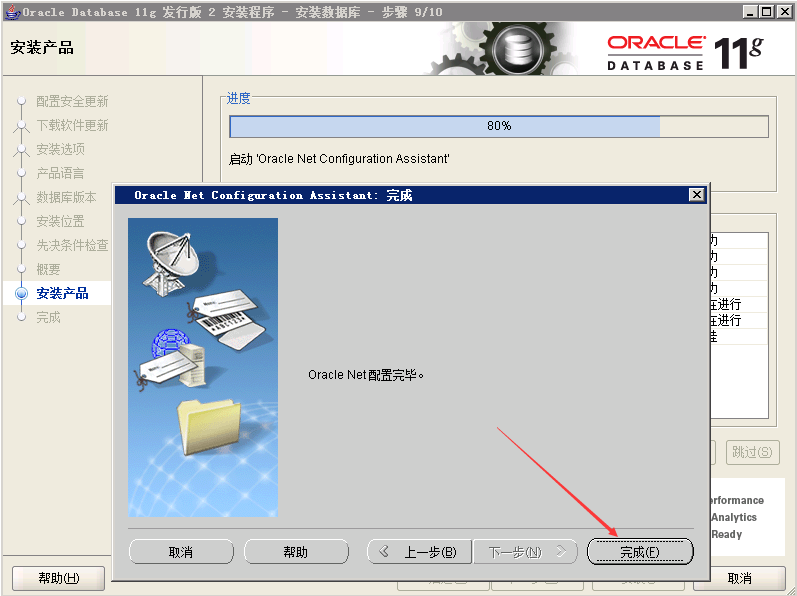Select the 数据库版本 step
797x596 pixels.
66,197
